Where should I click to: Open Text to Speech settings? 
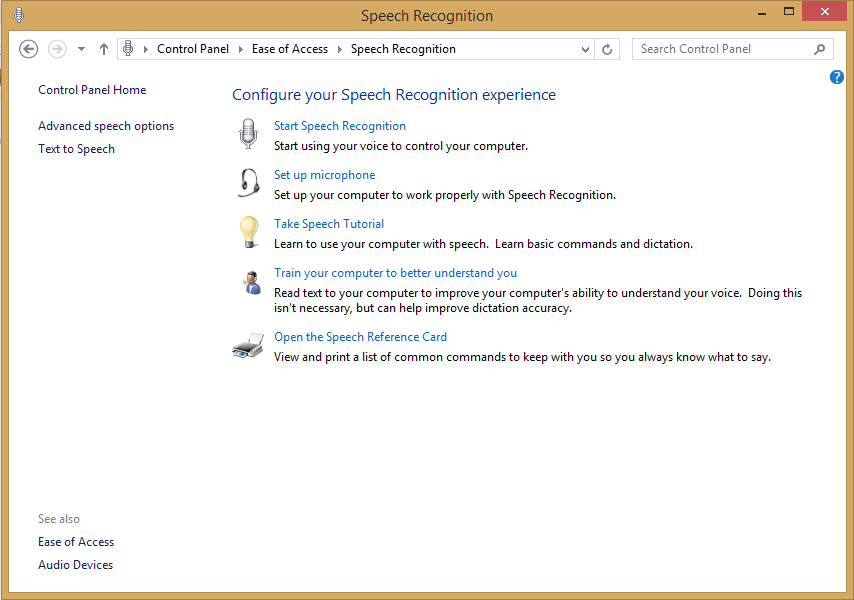coord(76,149)
